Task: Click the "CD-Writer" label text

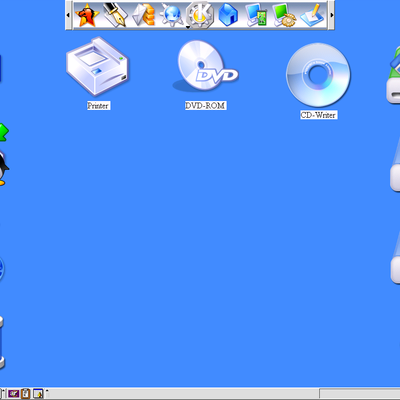Action: pyautogui.click(x=318, y=115)
